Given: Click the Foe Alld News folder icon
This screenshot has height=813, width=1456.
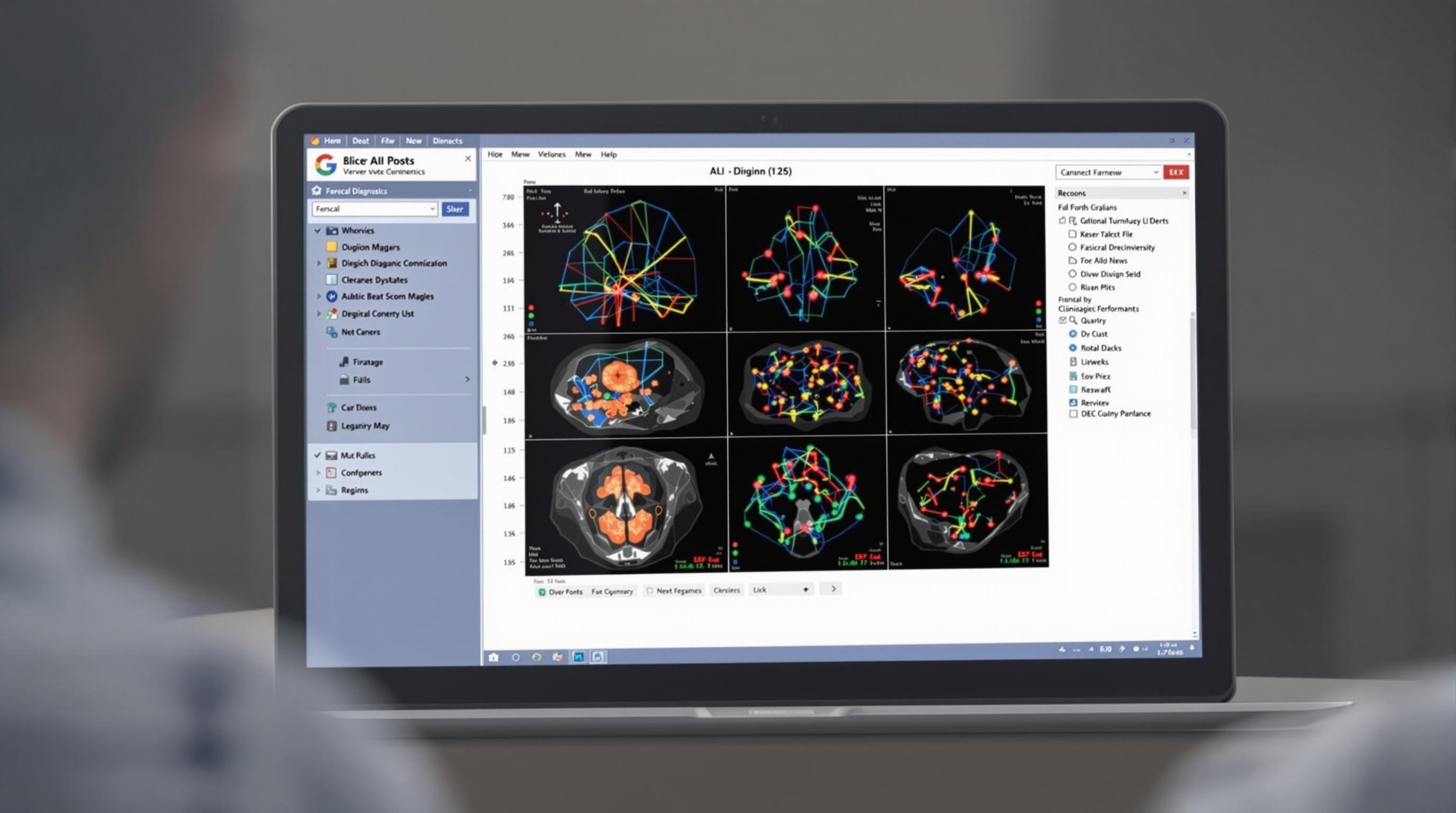Looking at the screenshot, I should coord(1072,260).
